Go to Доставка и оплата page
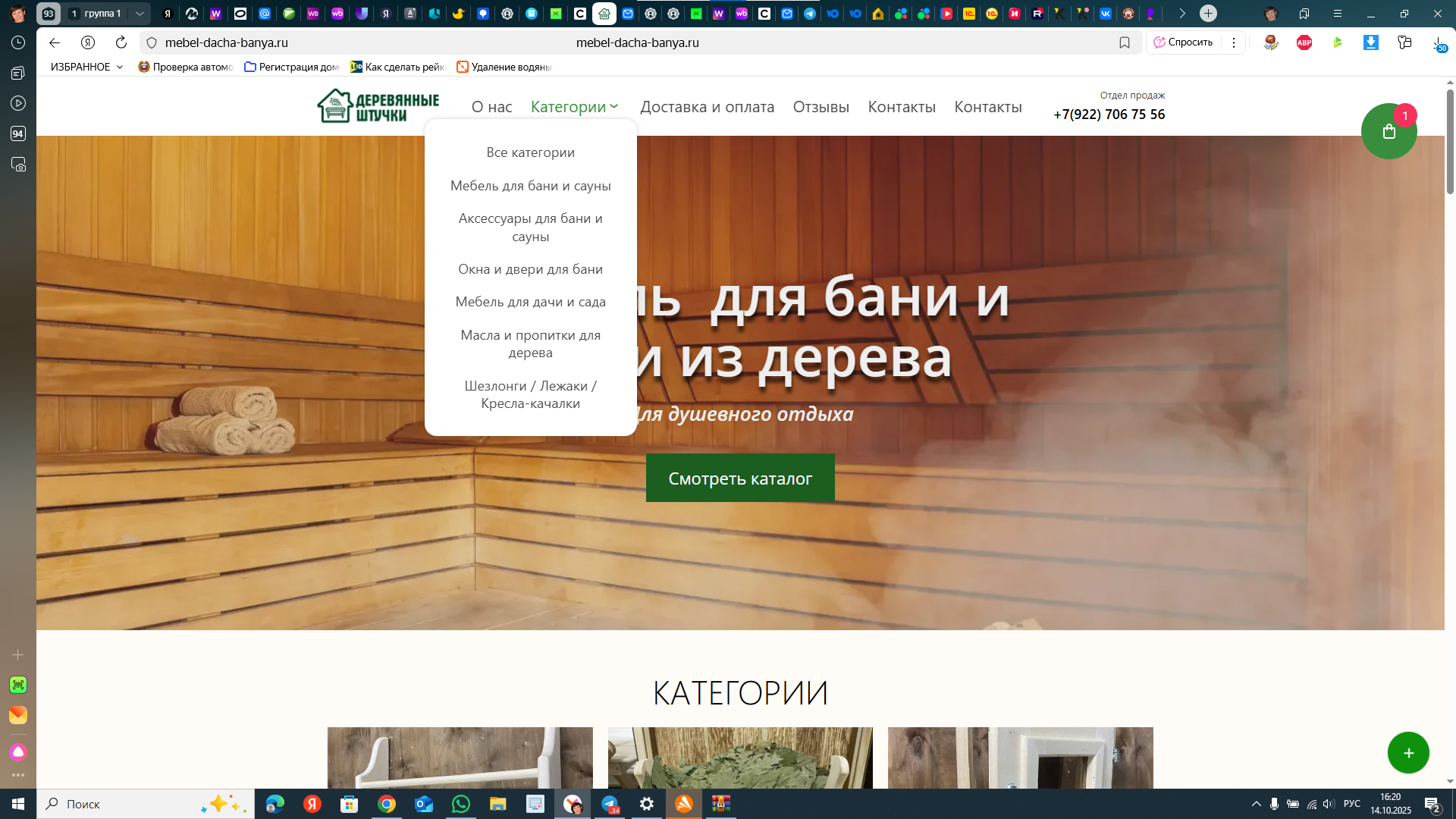The width and height of the screenshot is (1456, 819). [707, 107]
